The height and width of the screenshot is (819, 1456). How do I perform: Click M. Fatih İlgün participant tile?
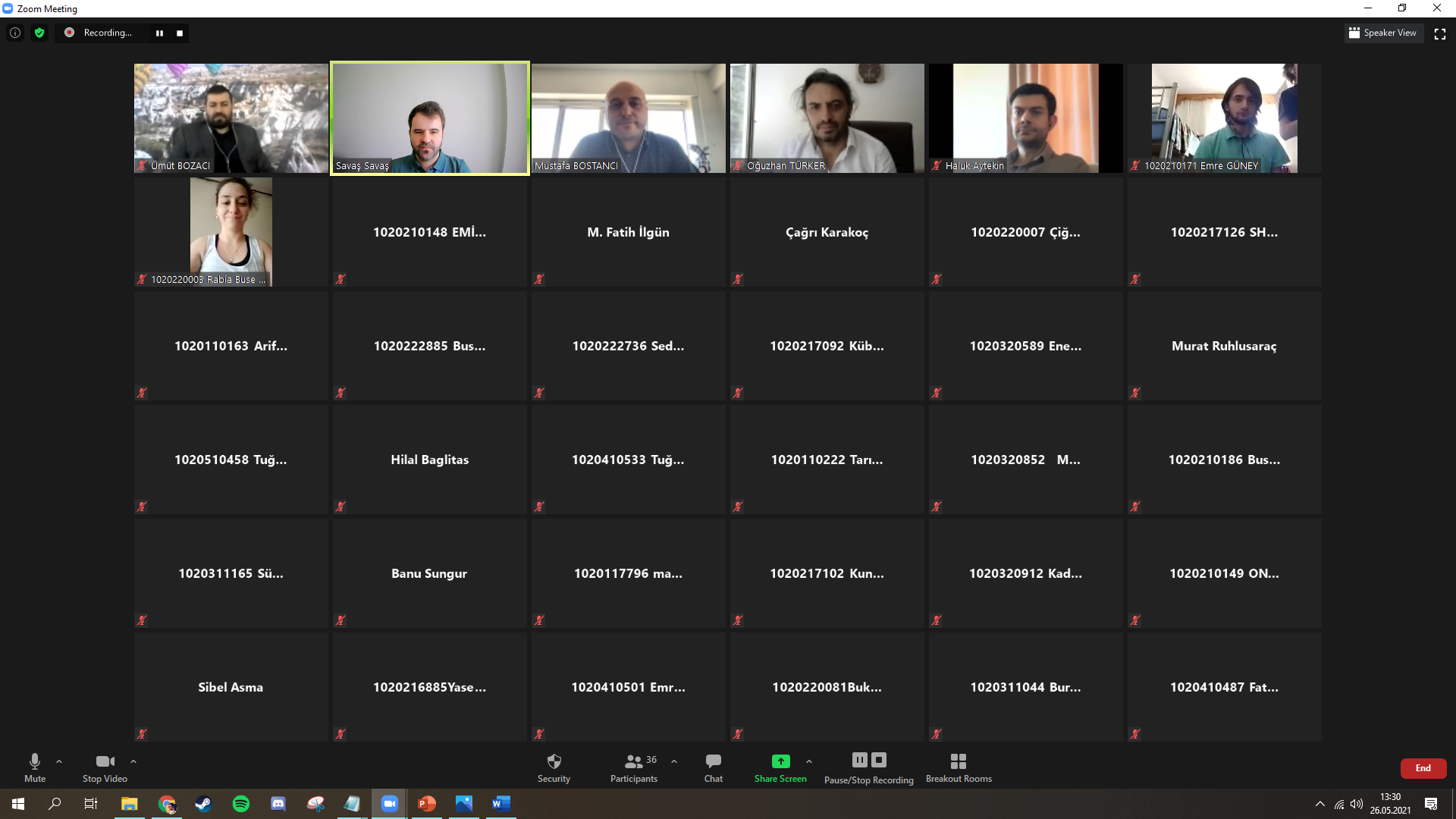click(x=629, y=232)
